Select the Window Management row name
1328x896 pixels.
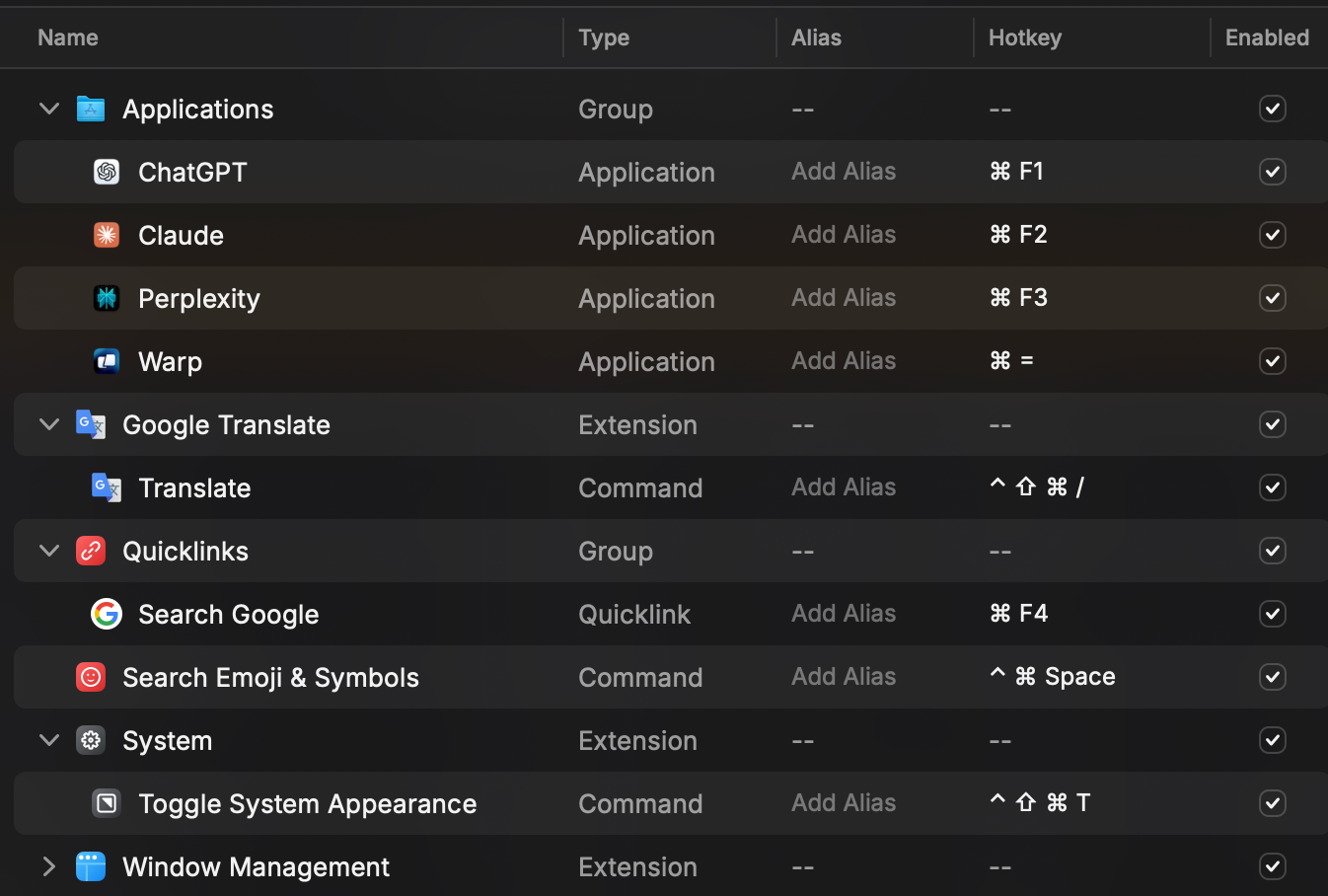[256, 866]
